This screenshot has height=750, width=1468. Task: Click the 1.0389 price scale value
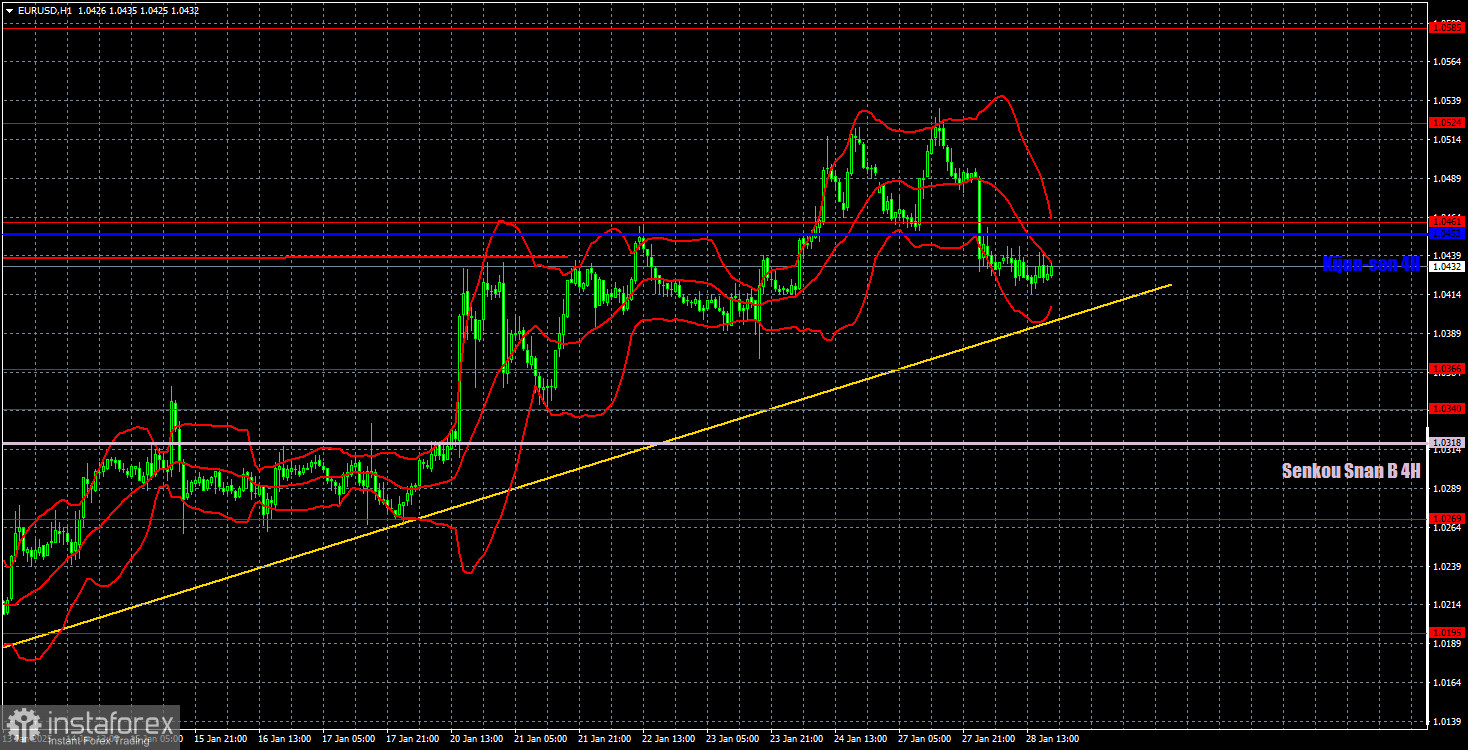tap(1447, 334)
